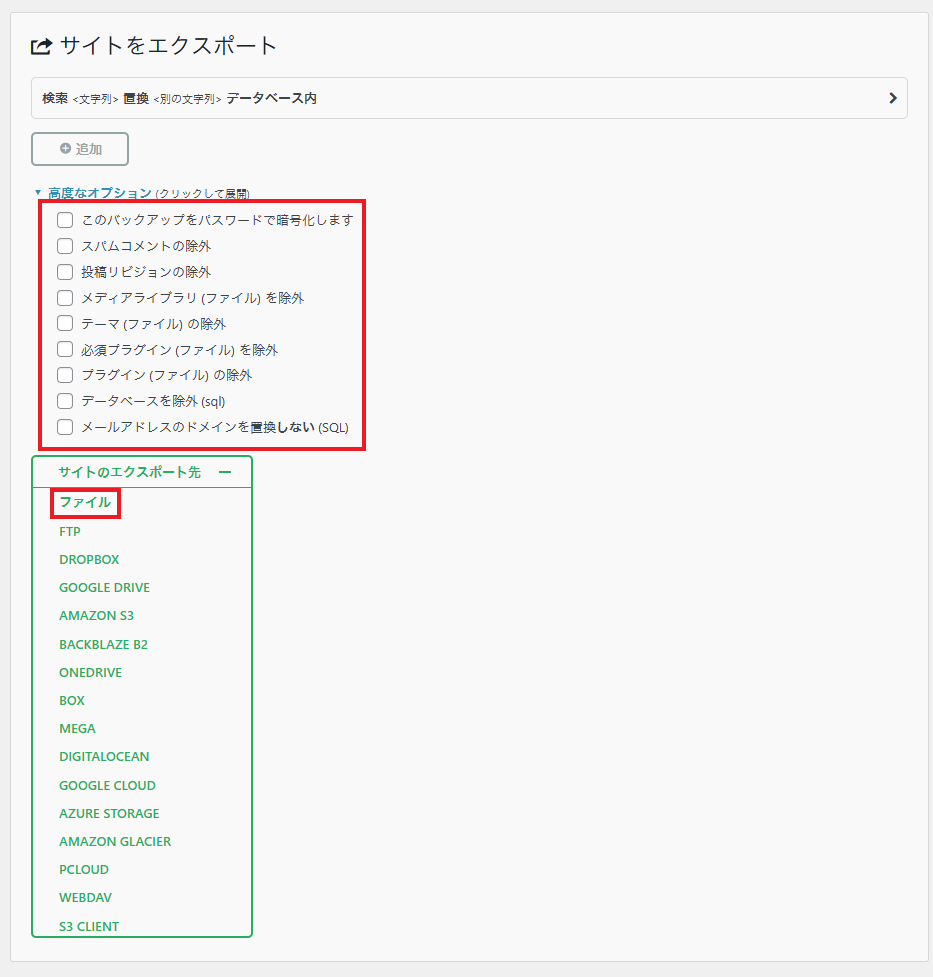Select BOX from the destination list
The image size is (933, 977).
tap(72, 700)
